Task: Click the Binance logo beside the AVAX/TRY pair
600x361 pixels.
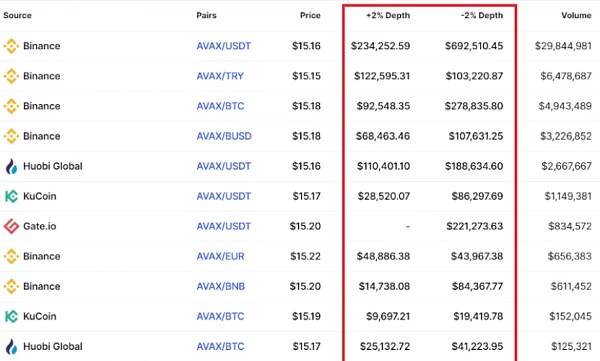Action: pyautogui.click(x=11, y=76)
